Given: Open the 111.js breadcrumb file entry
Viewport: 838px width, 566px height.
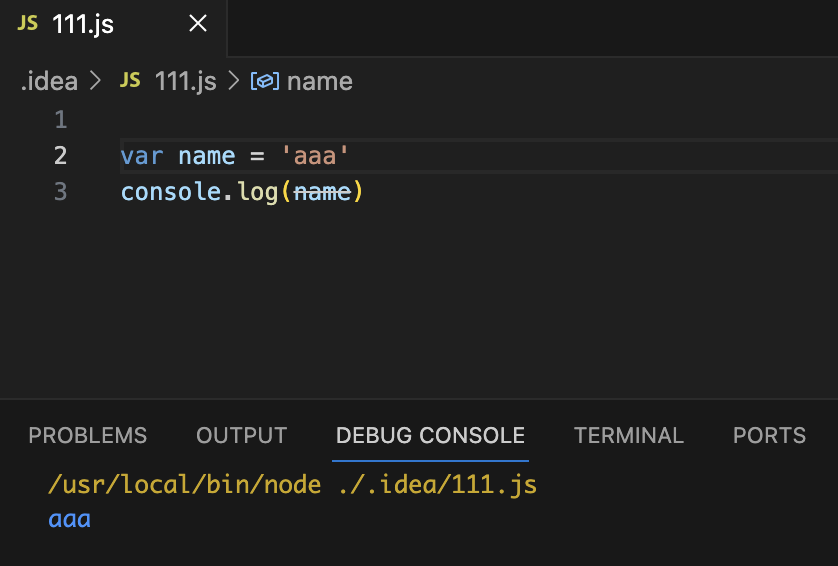Looking at the screenshot, I should [186, 81].
